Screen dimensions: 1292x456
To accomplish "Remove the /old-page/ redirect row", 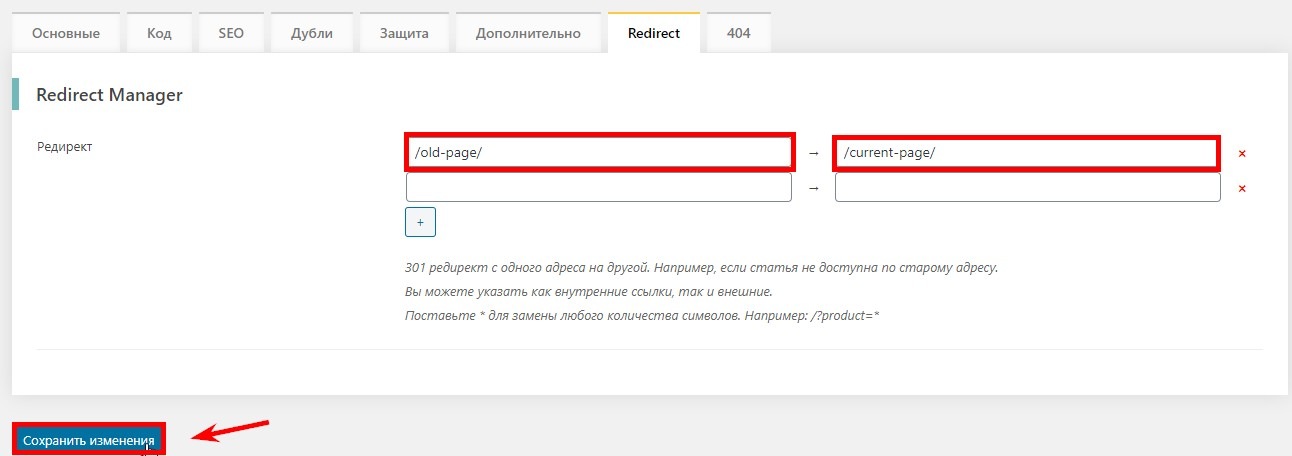I will coord(1242,154).
